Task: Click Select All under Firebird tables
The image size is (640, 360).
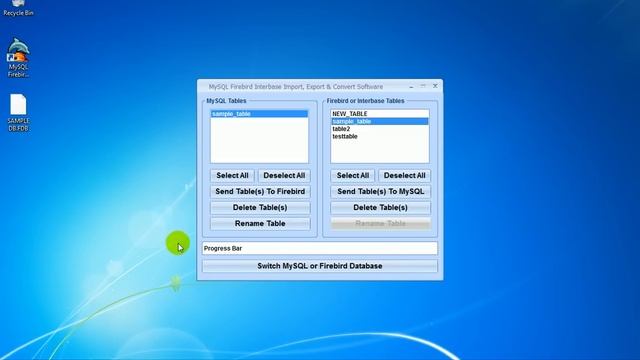Action: [353, 176]
